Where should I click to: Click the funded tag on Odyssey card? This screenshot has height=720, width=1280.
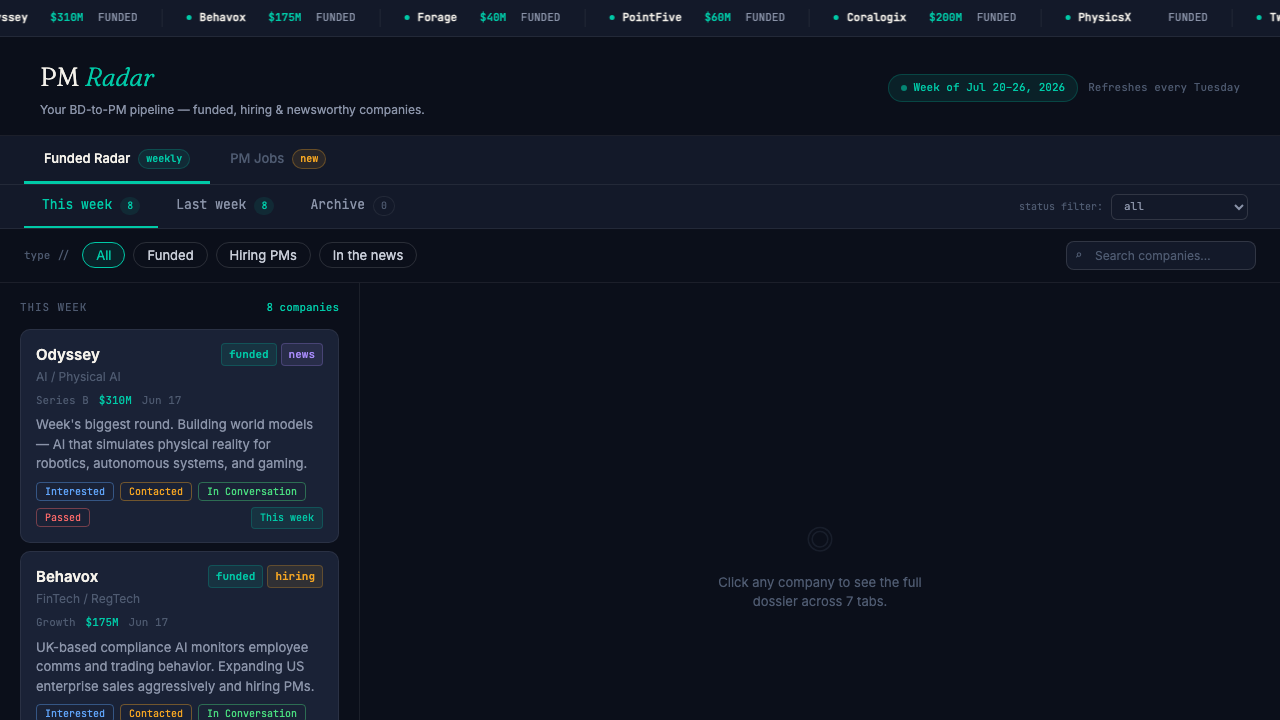coord(249,355)
